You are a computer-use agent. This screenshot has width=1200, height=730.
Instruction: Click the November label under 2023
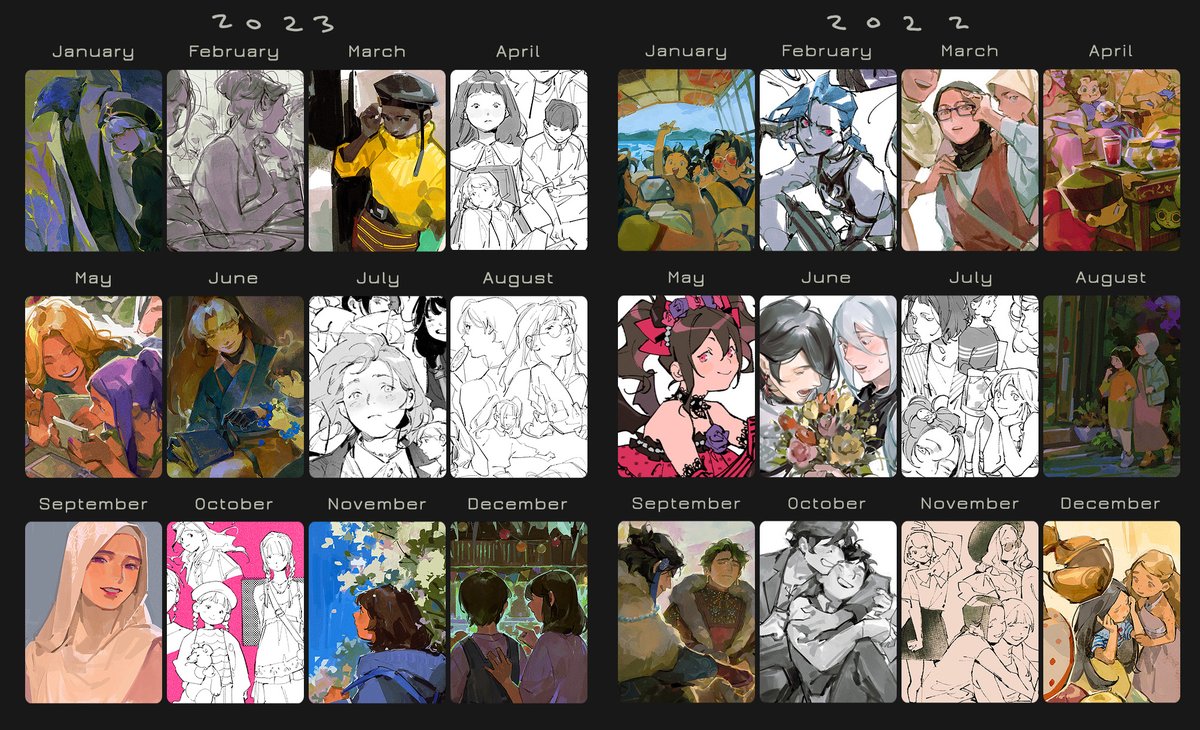(377, 504)
